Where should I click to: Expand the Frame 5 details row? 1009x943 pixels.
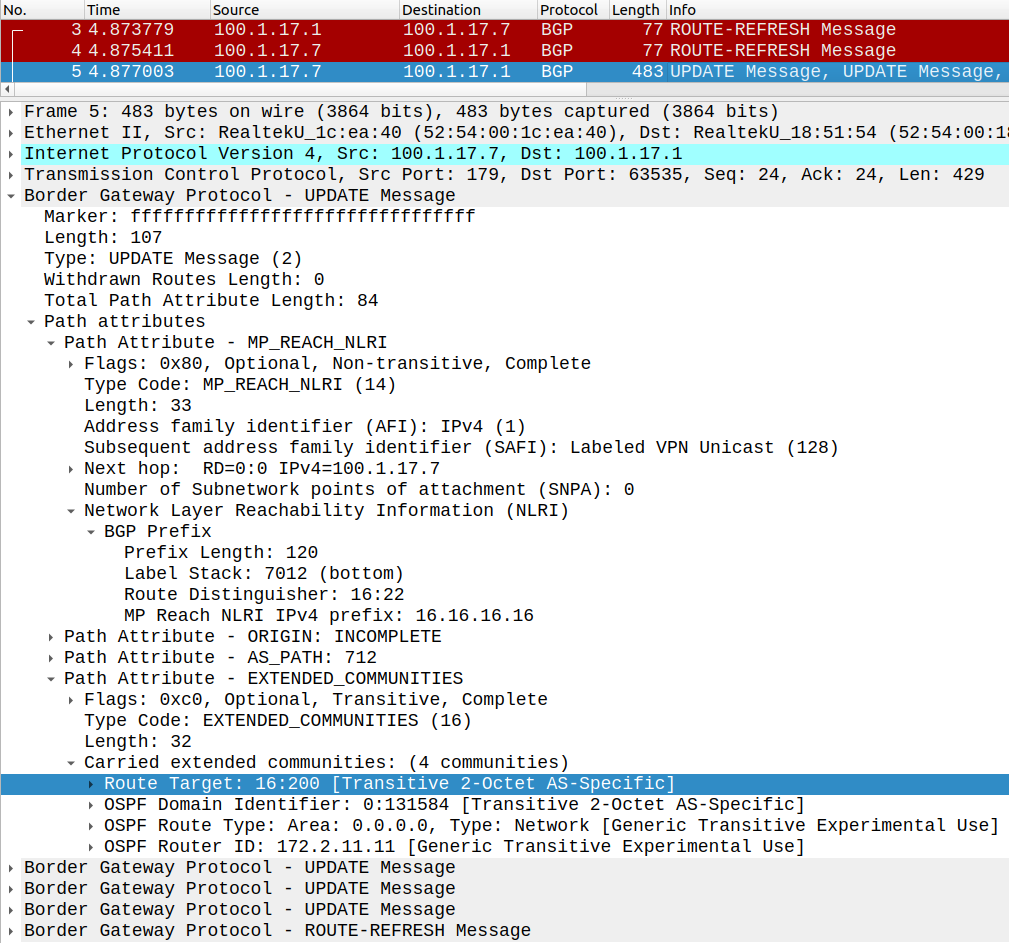coord(11,112)
